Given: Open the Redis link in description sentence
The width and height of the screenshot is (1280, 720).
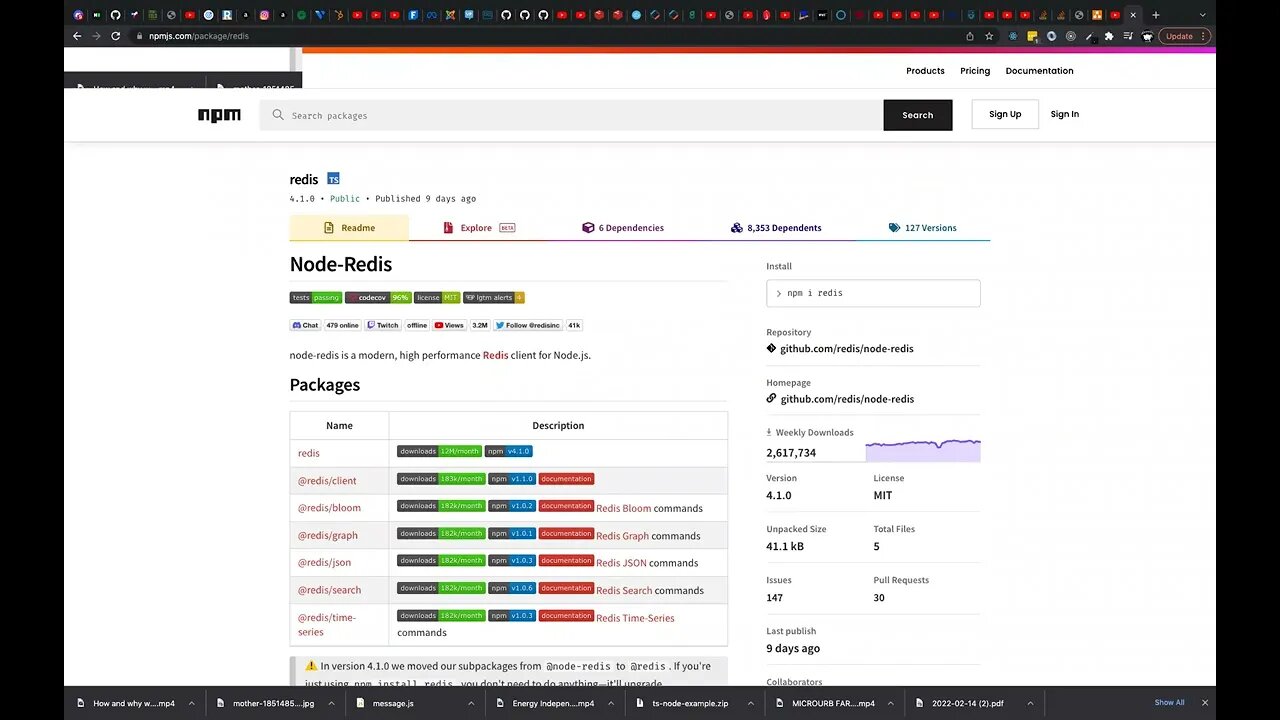Looking at the screenshot, I should 495,355.
